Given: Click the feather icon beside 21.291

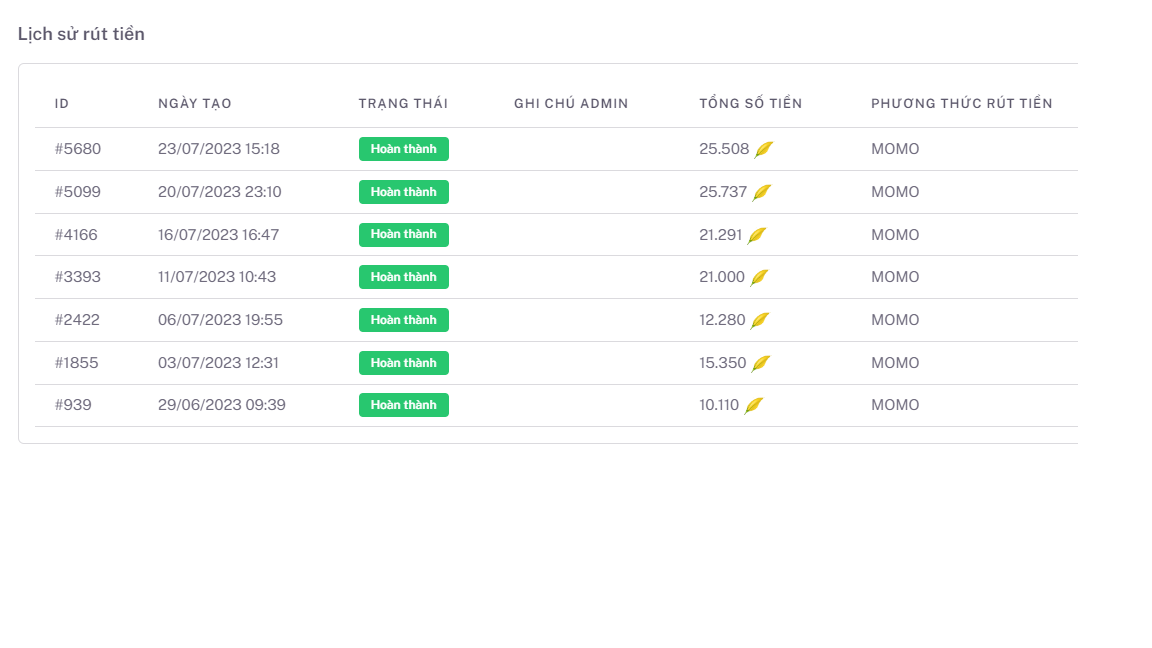Looking at the screenshot, I should 757,235.
